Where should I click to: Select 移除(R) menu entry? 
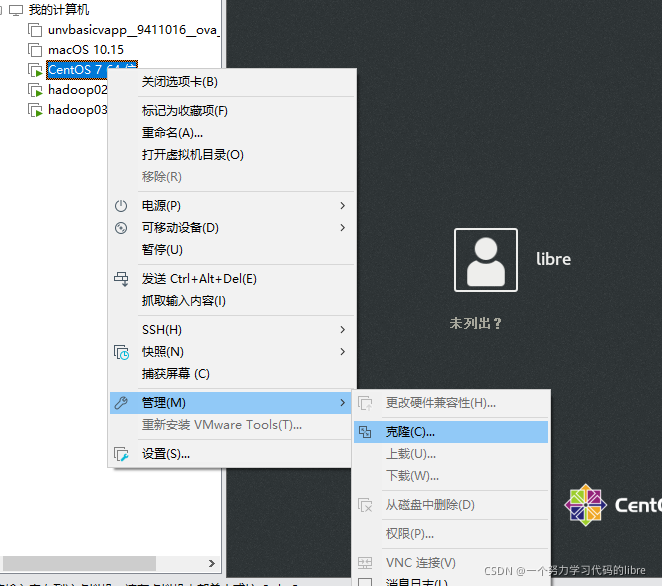coord(231,177)
